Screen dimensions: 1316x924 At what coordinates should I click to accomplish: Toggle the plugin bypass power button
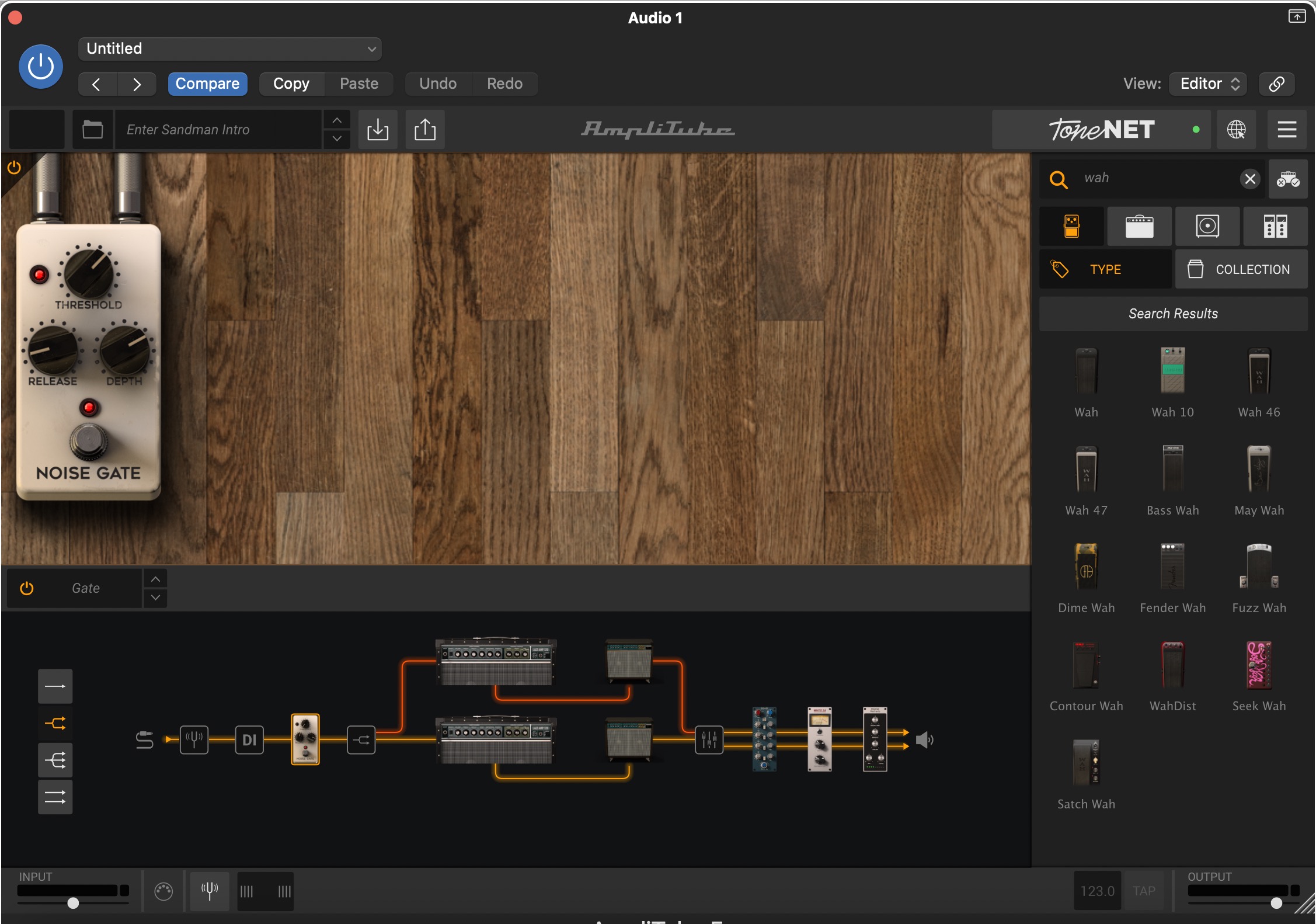pyautogui.click(x=41, y=67)
